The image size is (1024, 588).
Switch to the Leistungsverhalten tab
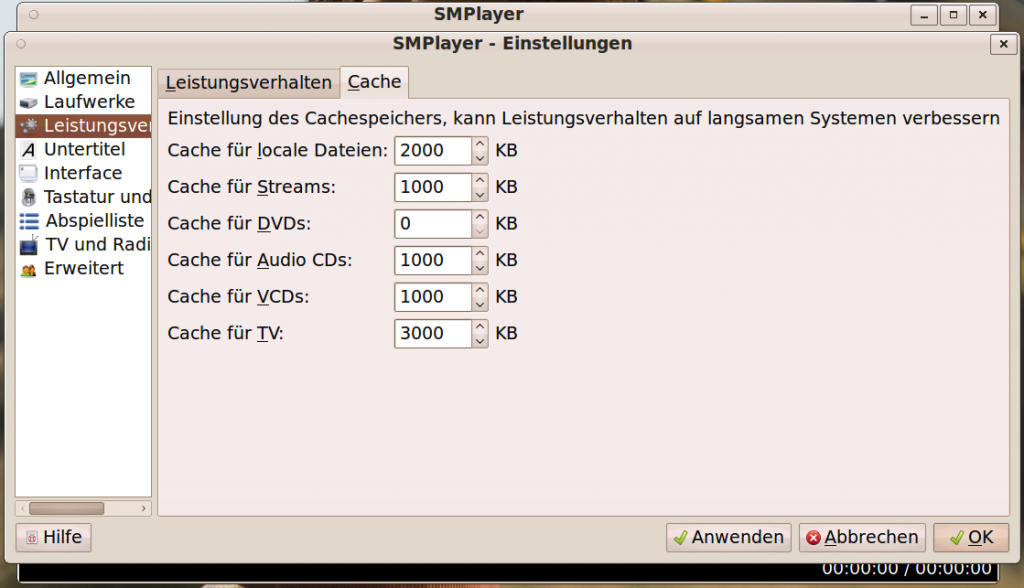point(248,83)
